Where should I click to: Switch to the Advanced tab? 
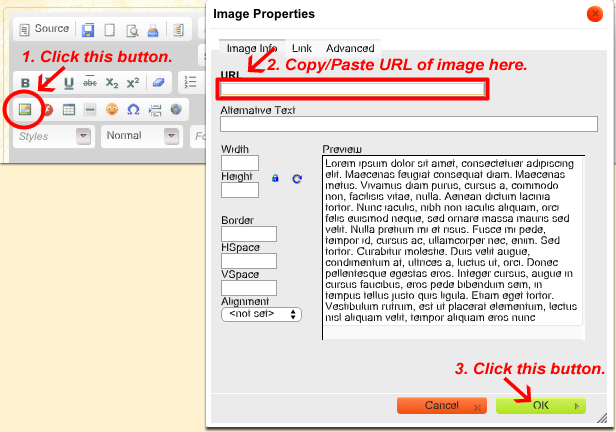[x=350, y=48]
